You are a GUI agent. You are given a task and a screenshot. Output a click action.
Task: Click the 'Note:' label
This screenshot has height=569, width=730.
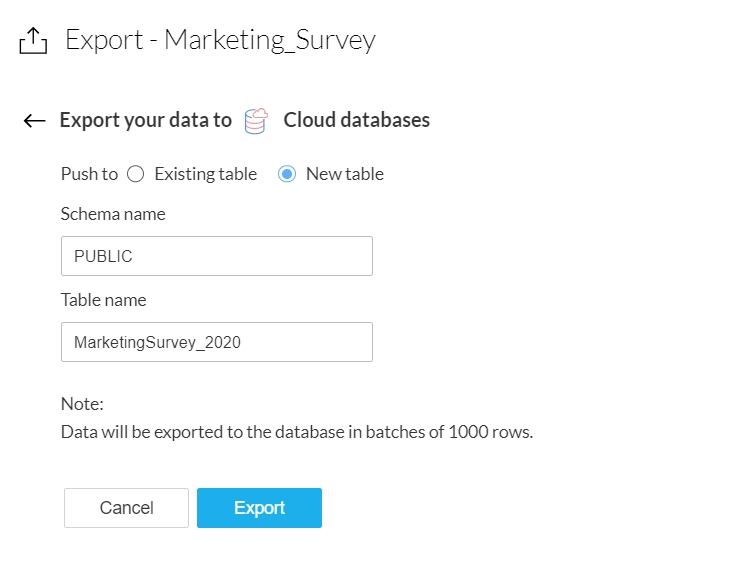click(x=82, y=404)
